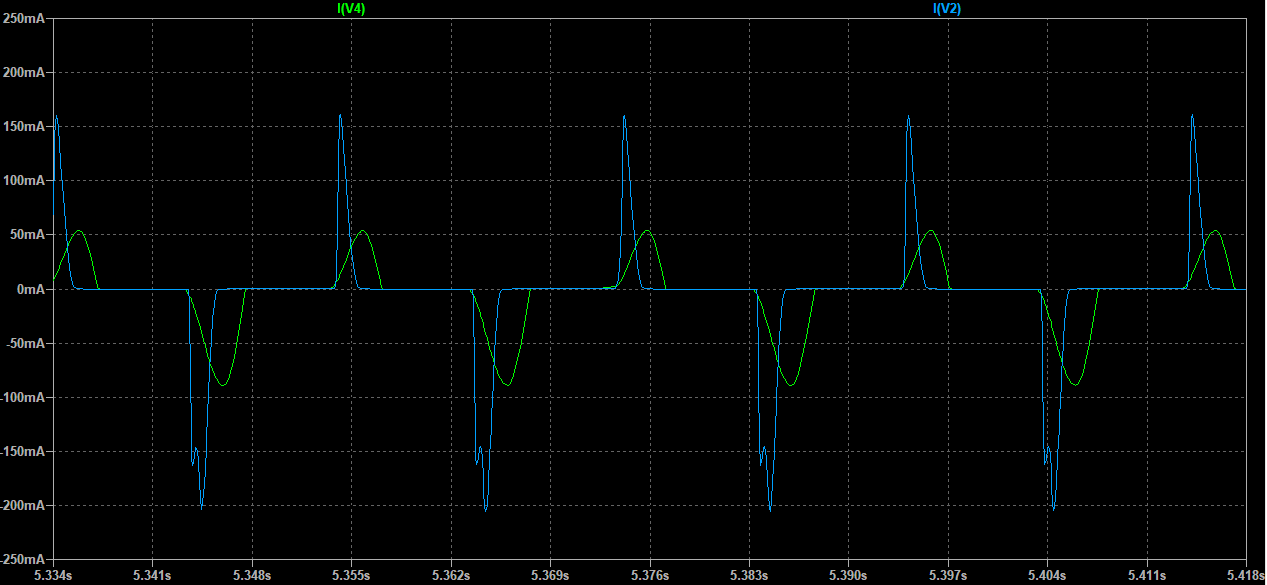Click the 5.383s time axis label
The height and width of the screenshot is (585, 1267).
pos(749,575)
